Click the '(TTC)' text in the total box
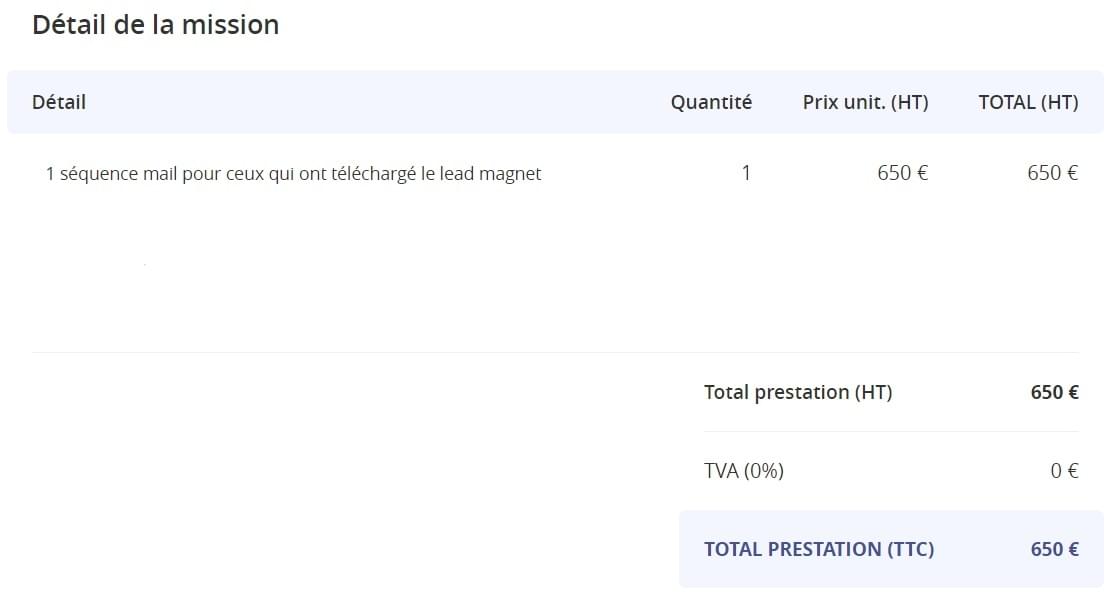 click(x=911, y=549)
